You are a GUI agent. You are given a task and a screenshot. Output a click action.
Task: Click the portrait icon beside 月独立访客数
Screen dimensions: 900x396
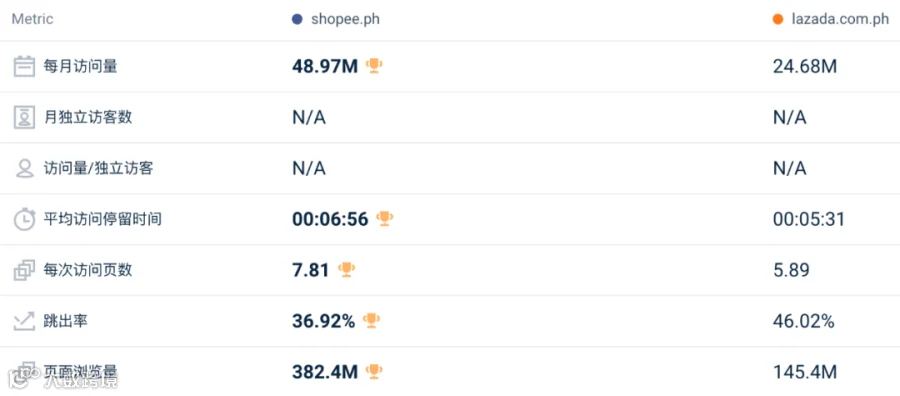[24, 118]
